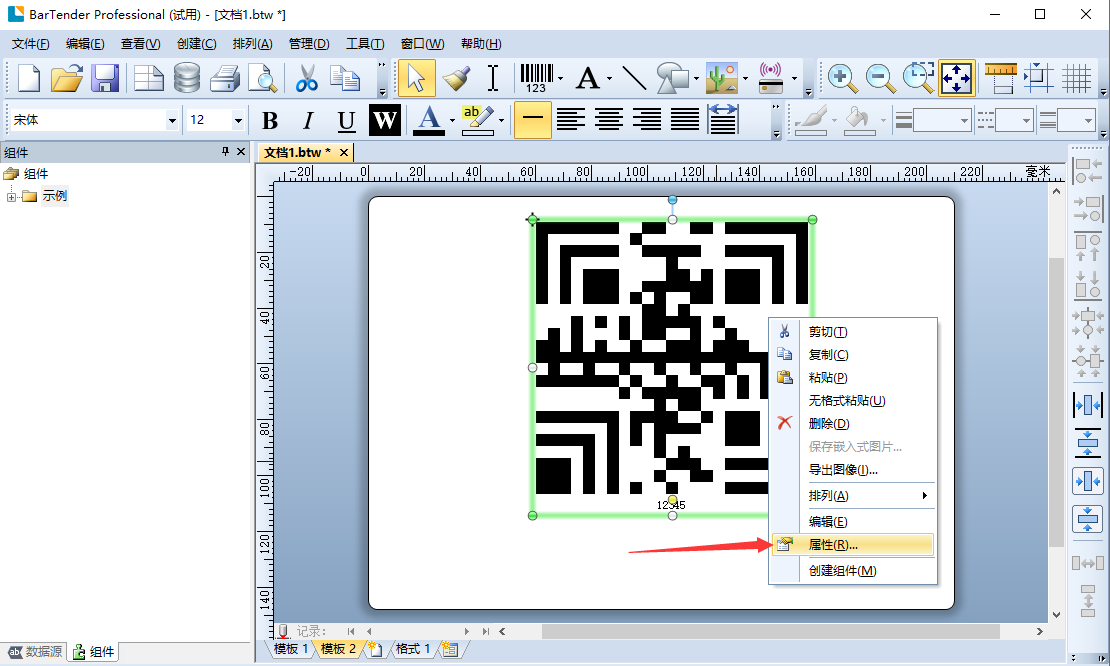This screenshot has width=1110, height=666.
Task: Activate the text I-beam tool
Action: coord(491,77)
